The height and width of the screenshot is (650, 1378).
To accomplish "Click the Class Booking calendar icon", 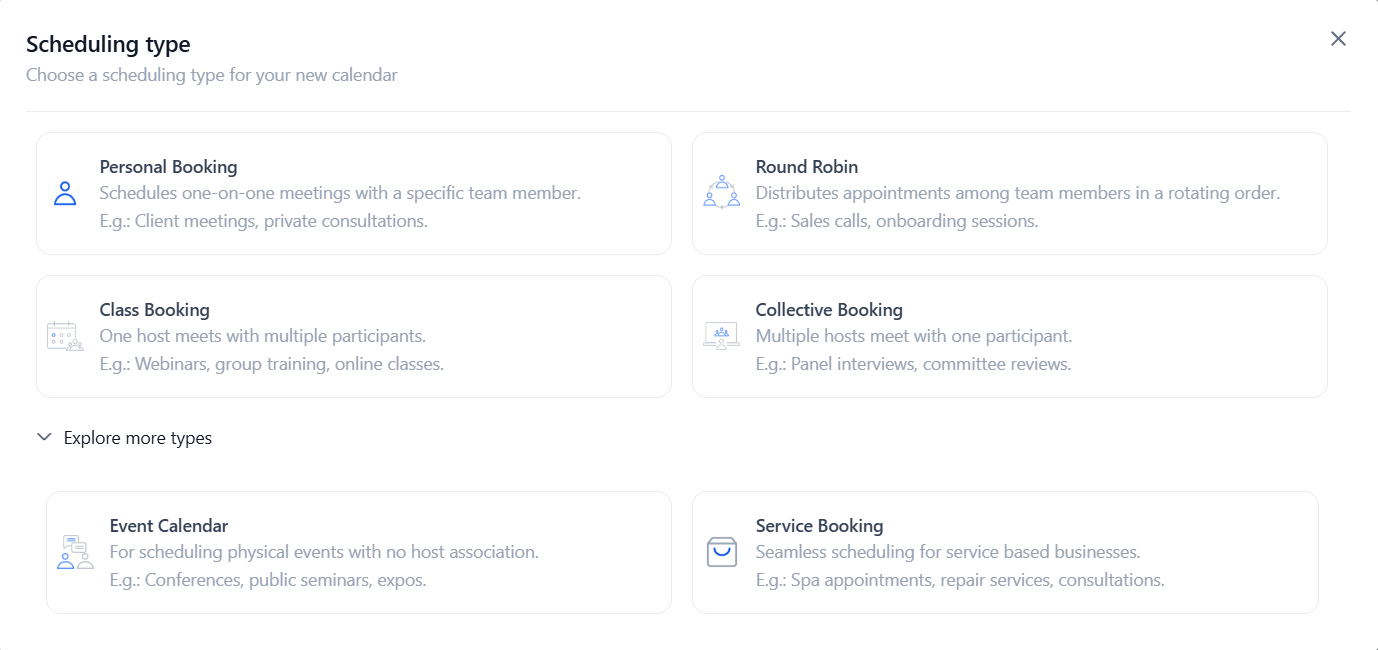I will (x=65, y=336).
